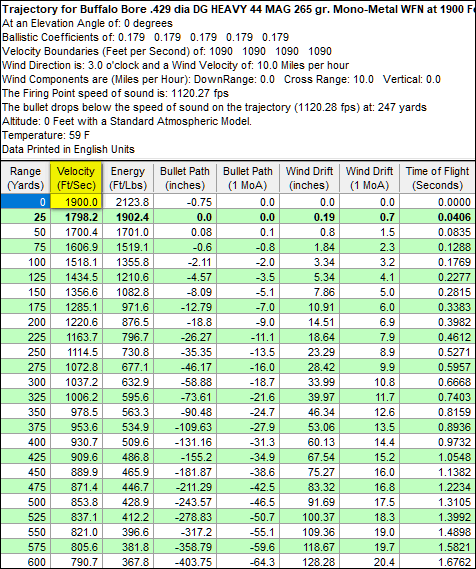
Task: Click velocity value 930.7
Action: coord(76,442)
